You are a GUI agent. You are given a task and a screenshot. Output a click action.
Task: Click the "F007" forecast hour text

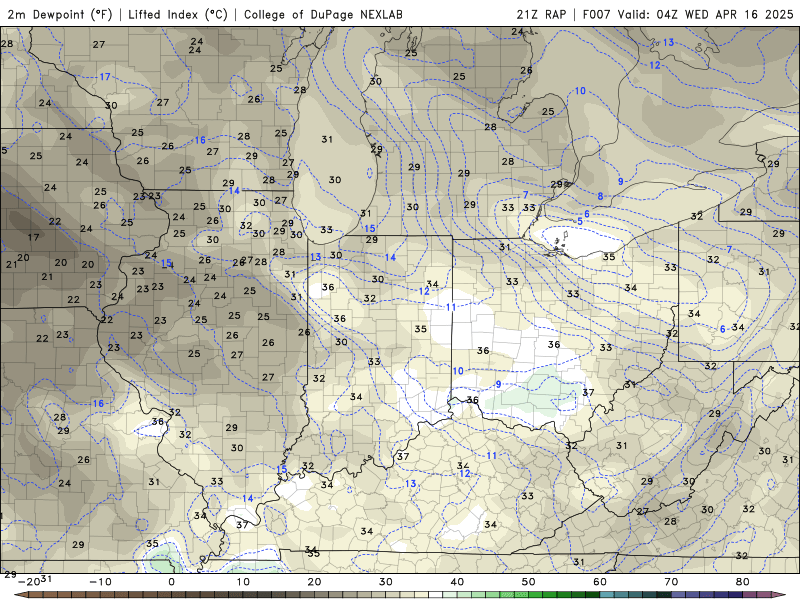pyautogui.click(x=596, y=14)
